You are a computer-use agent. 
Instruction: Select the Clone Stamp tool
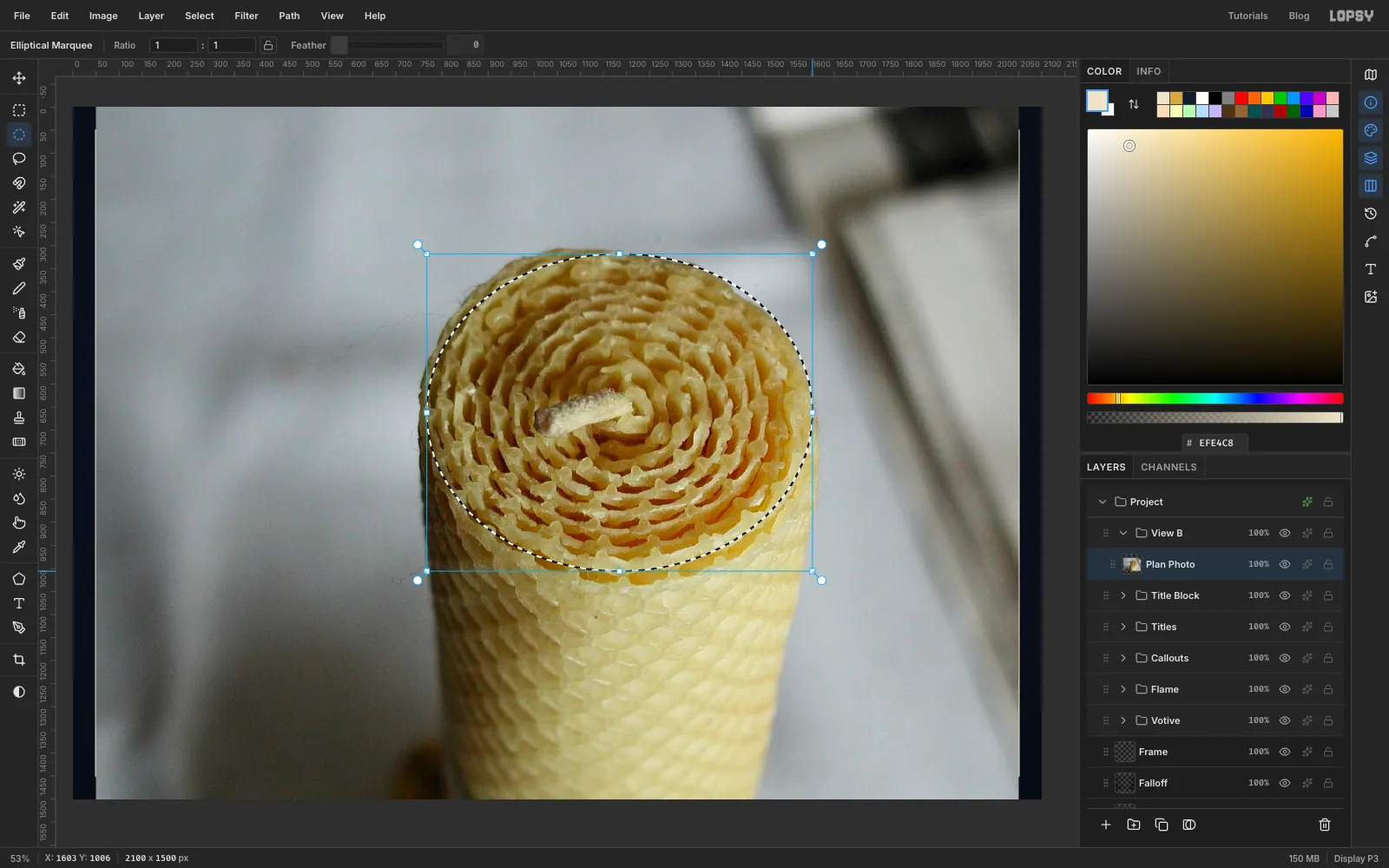tap(19, 418)
